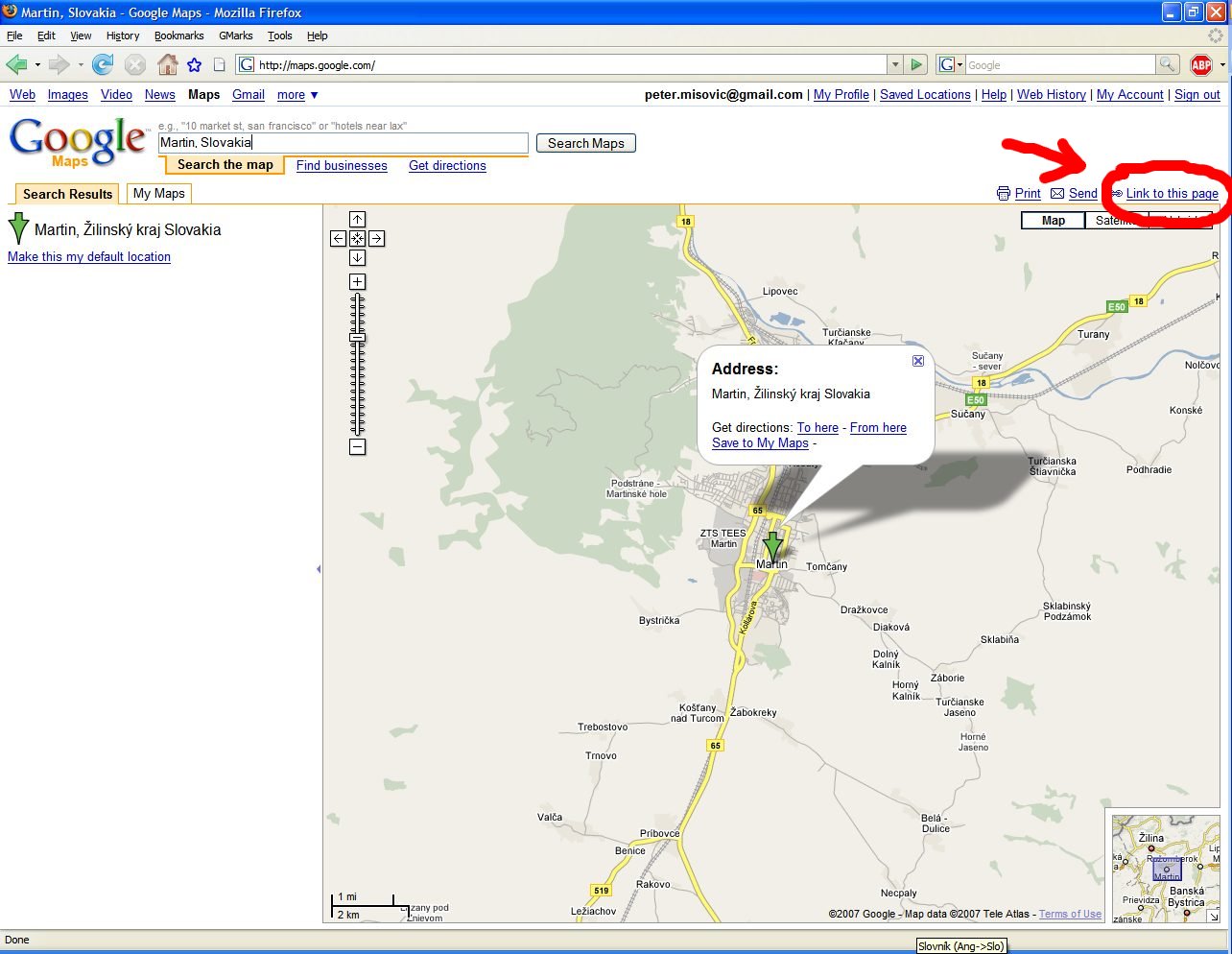
Task: Open the Adblock Plus dropdown arrow
Action: [x=1221, y=65]
